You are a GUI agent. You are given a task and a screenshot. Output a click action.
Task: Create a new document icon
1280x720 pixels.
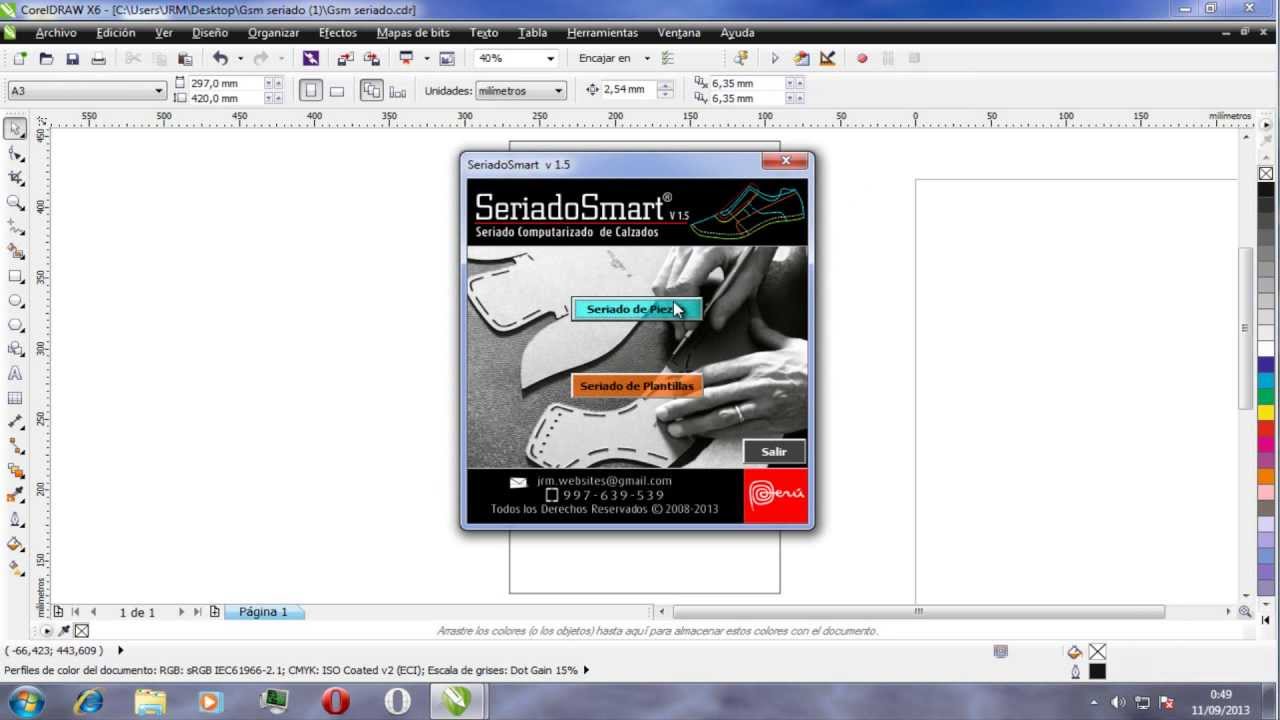[x=20, y=59]
